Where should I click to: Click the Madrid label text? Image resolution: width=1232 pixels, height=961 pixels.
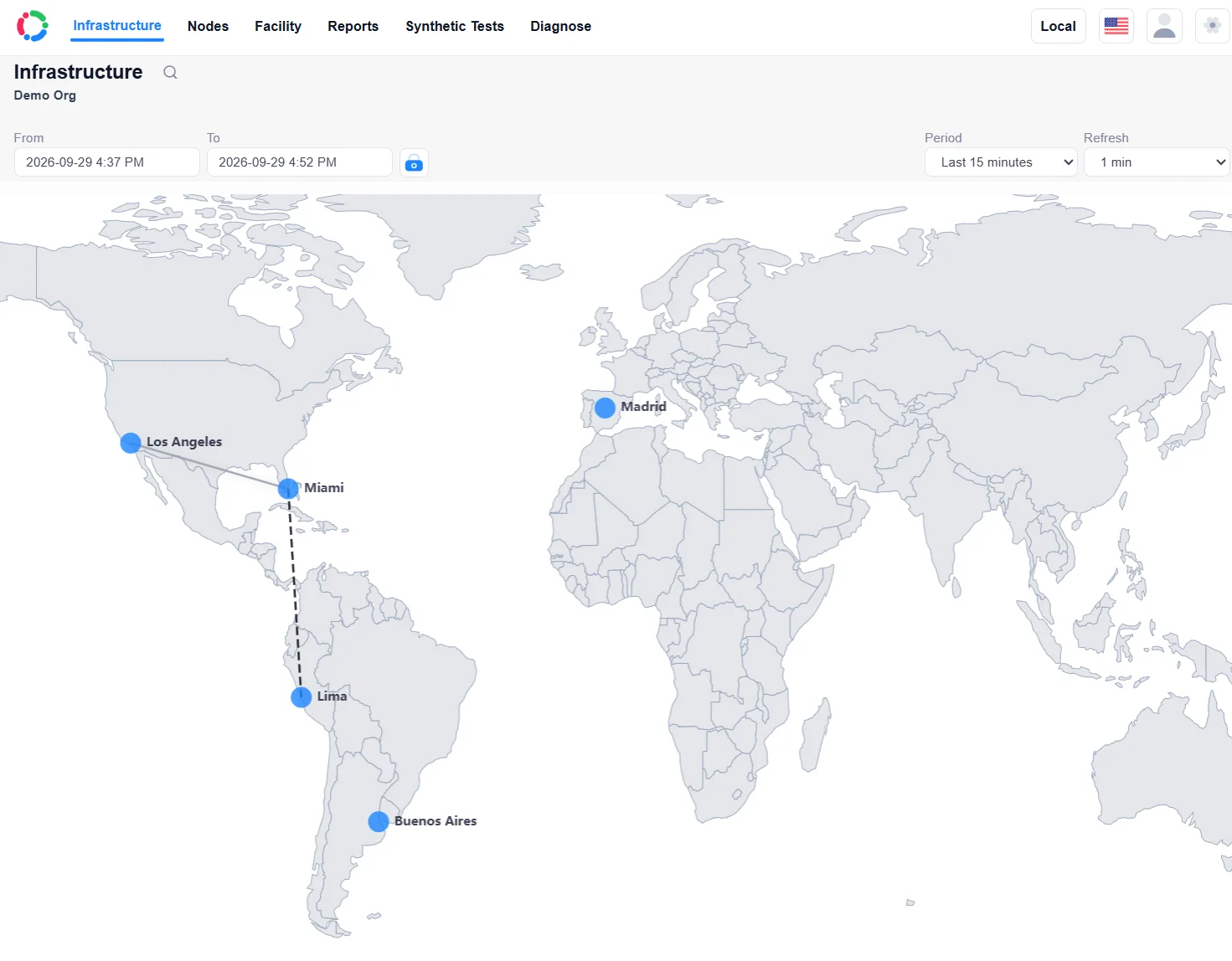[x=643, y=407]
